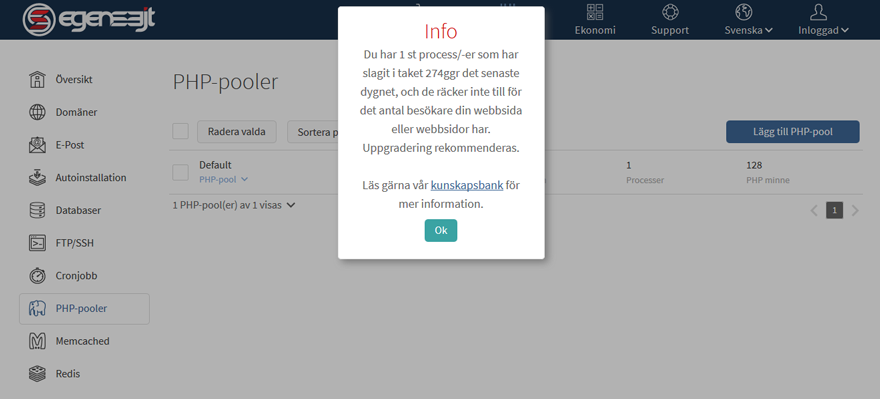Tick the Default pool checkbox
The image size is (880, 399).
tap(180, 172)
